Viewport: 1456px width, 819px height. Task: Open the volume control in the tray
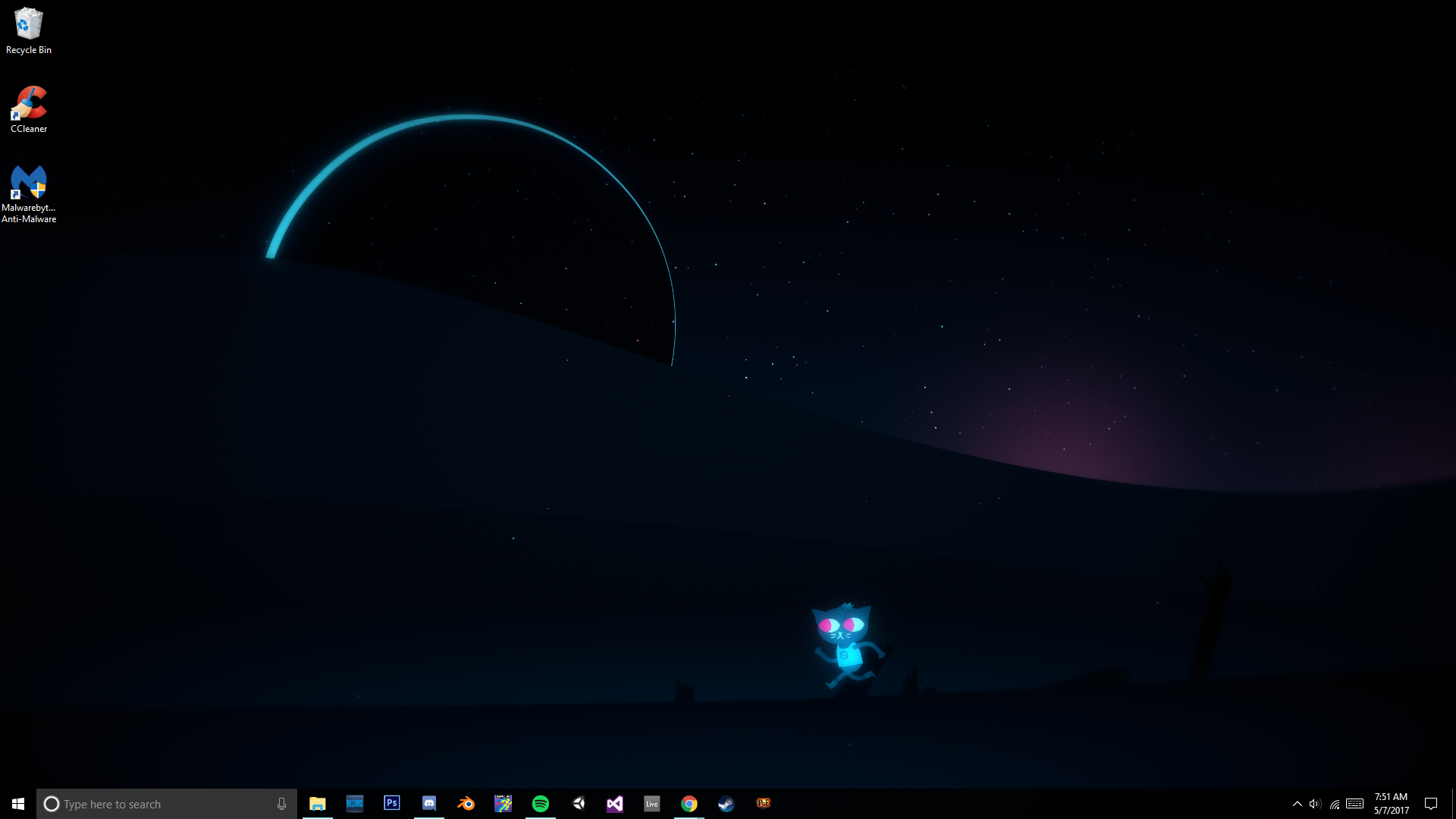coord(1315,804)
